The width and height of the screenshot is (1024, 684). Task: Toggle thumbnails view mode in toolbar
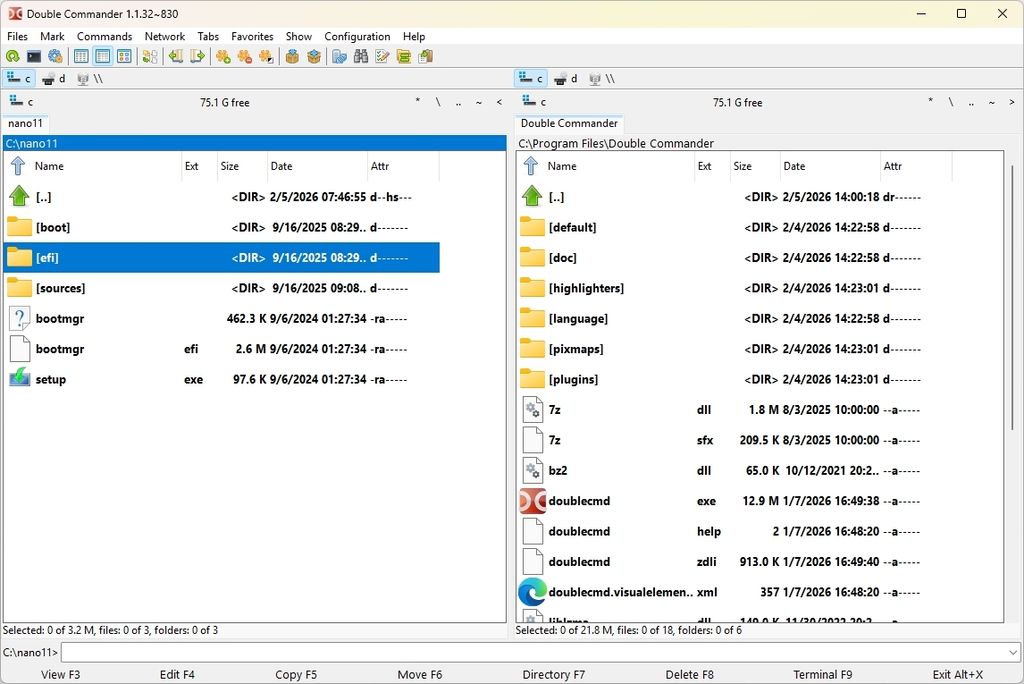124,57
